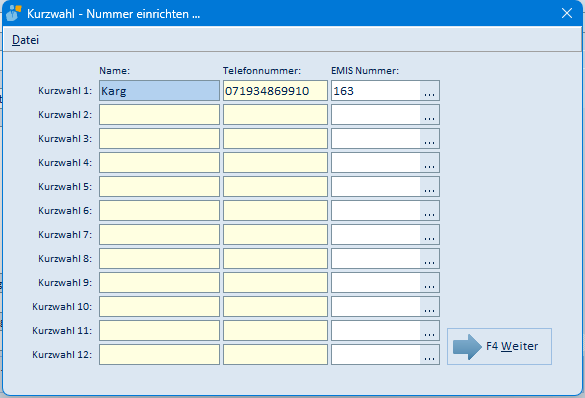Click the Kurzwahl 4 phone number field
Screen dimensions: 585x398
pyautogui.click(x=275, y=163)
